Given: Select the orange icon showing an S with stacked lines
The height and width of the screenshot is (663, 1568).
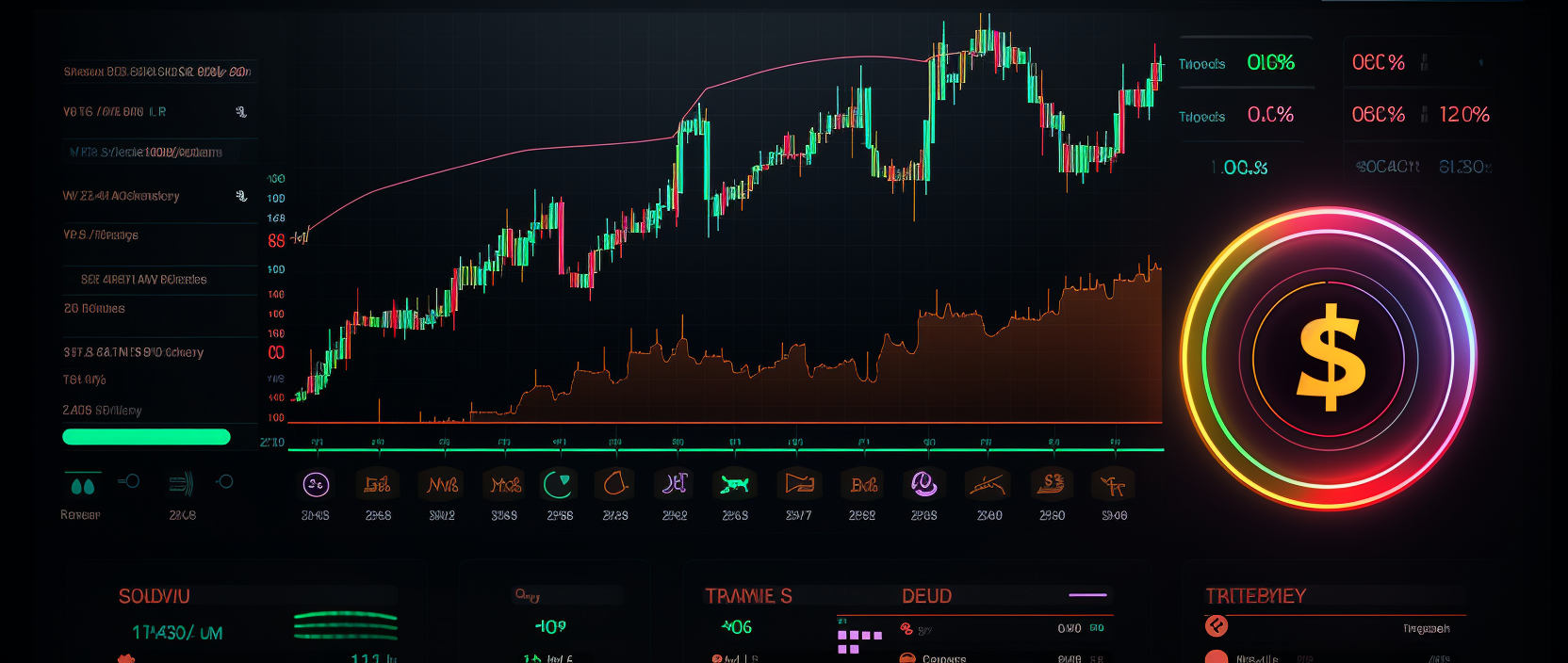Looking at the screenshot, I should point(1052,484).
